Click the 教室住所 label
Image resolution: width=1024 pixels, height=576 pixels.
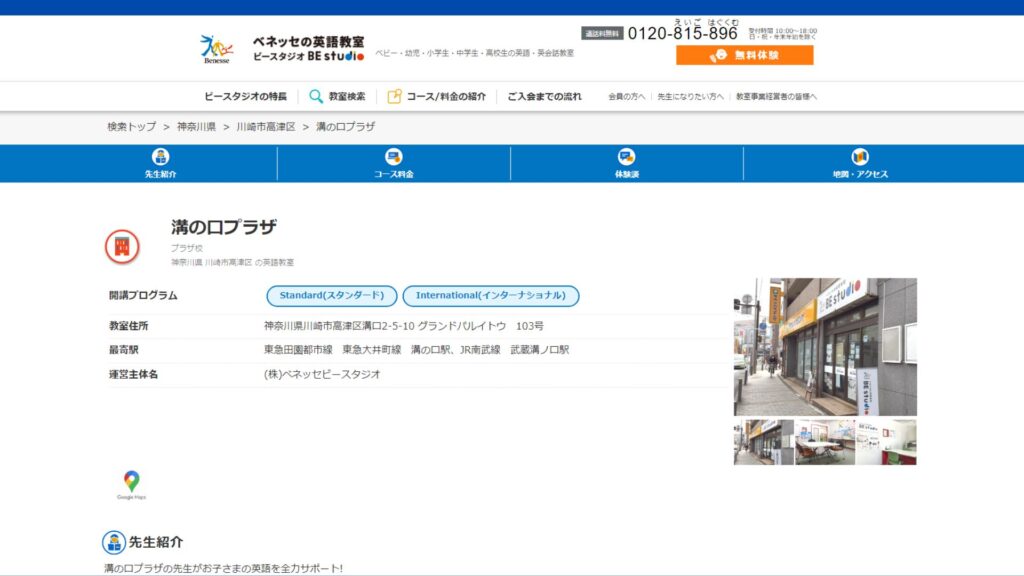click(x=128, y=326)
